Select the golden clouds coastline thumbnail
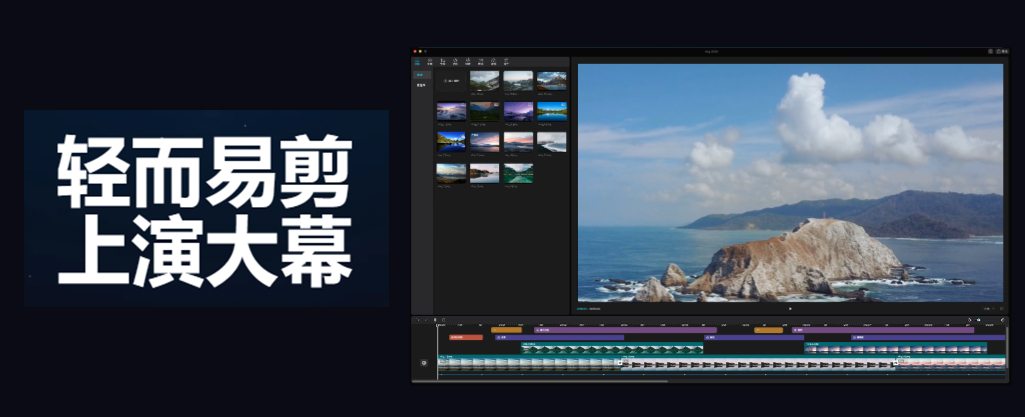Image resolution: width=1025 pixels, height=417 pixels. click(452, 173)
